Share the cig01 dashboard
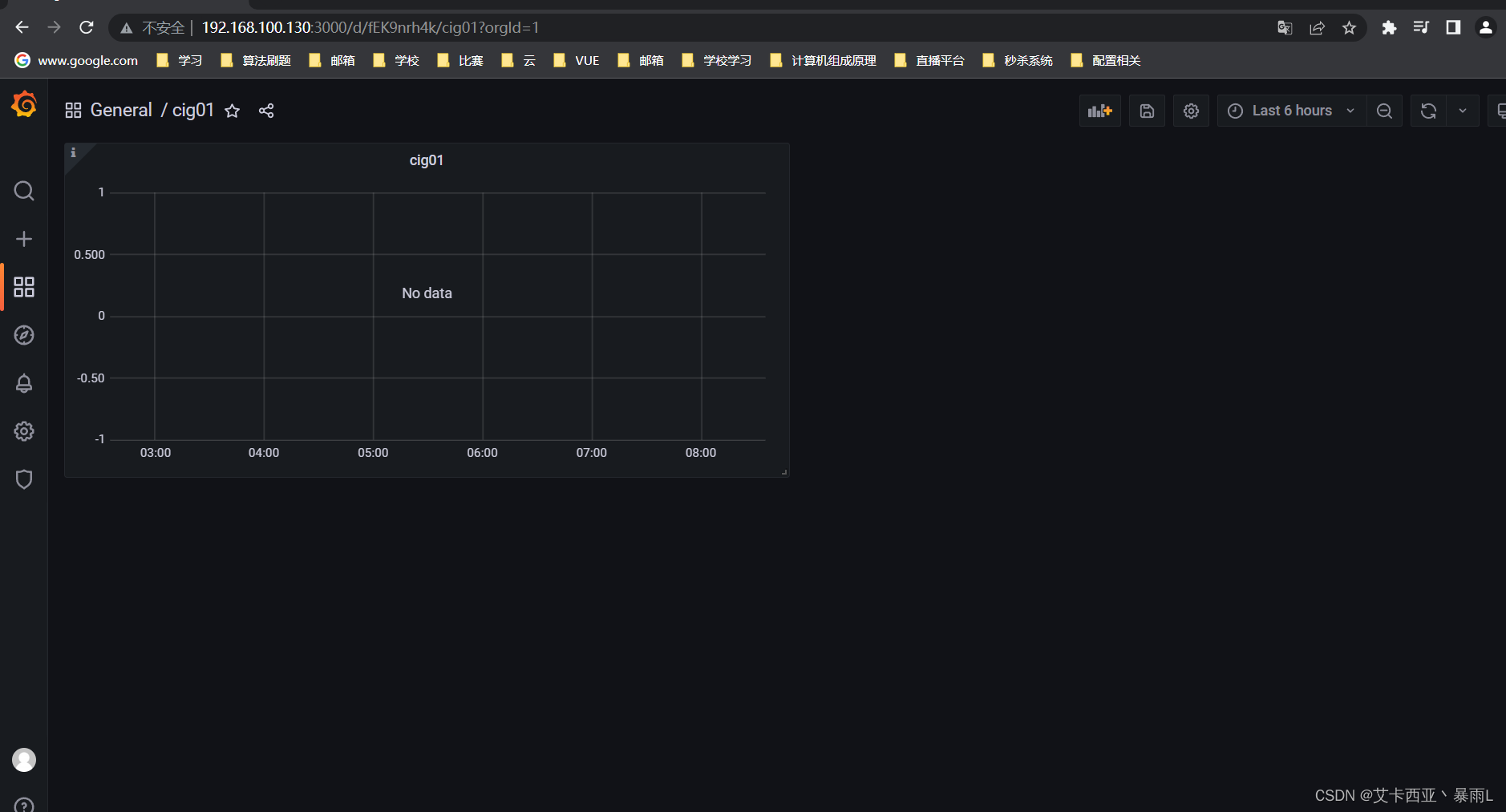Screen dimensions: 1506x812 tap(266, 111)
